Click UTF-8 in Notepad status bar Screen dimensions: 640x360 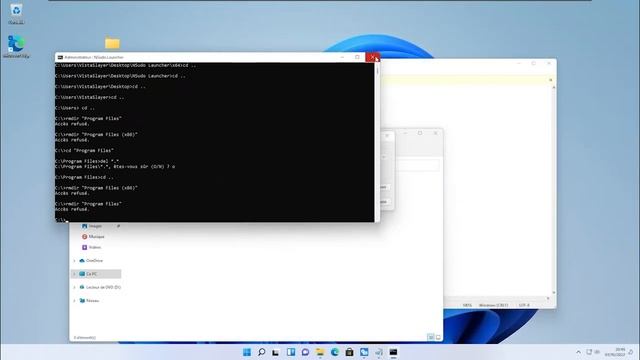(x=524, y=305)
